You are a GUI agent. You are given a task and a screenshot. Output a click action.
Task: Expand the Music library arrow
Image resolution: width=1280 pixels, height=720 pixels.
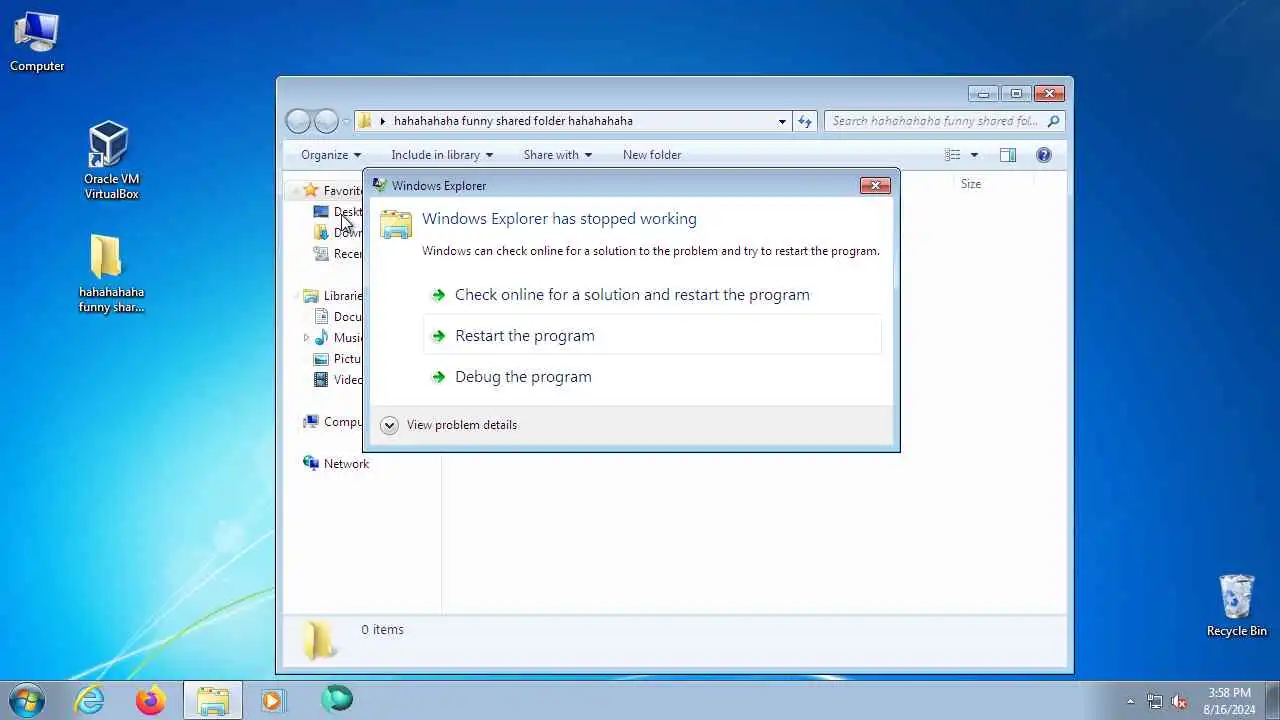(306, 338)
